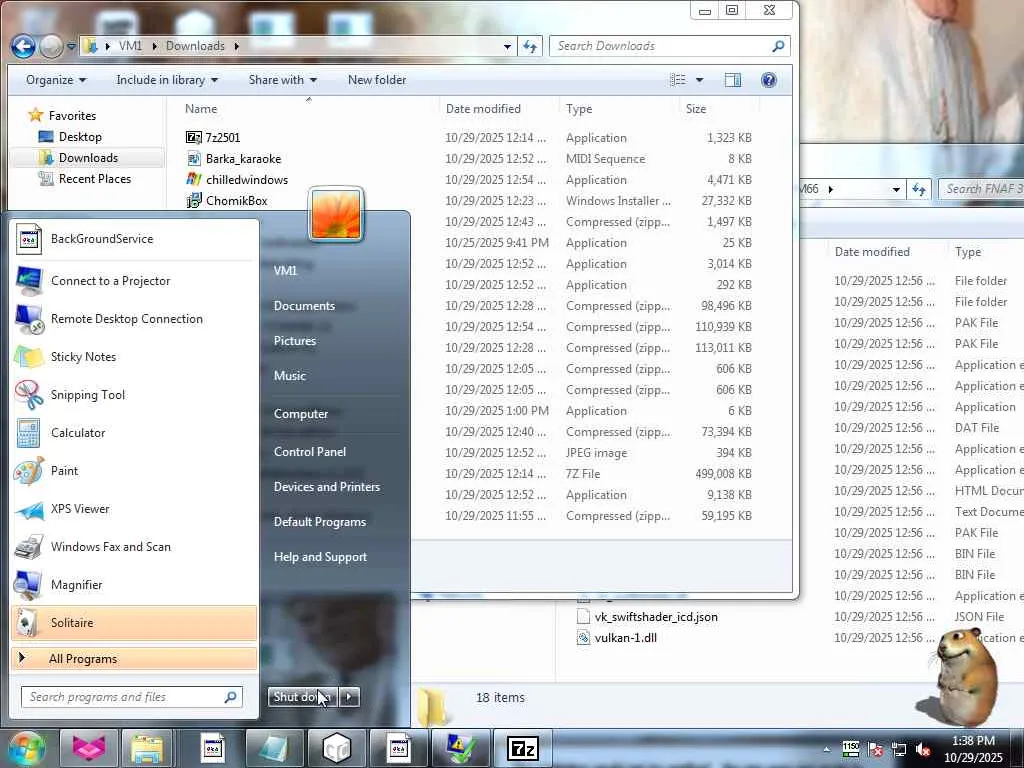Open Music from Start menu
Screen dimensions: 1024x768
pos(290,376)
